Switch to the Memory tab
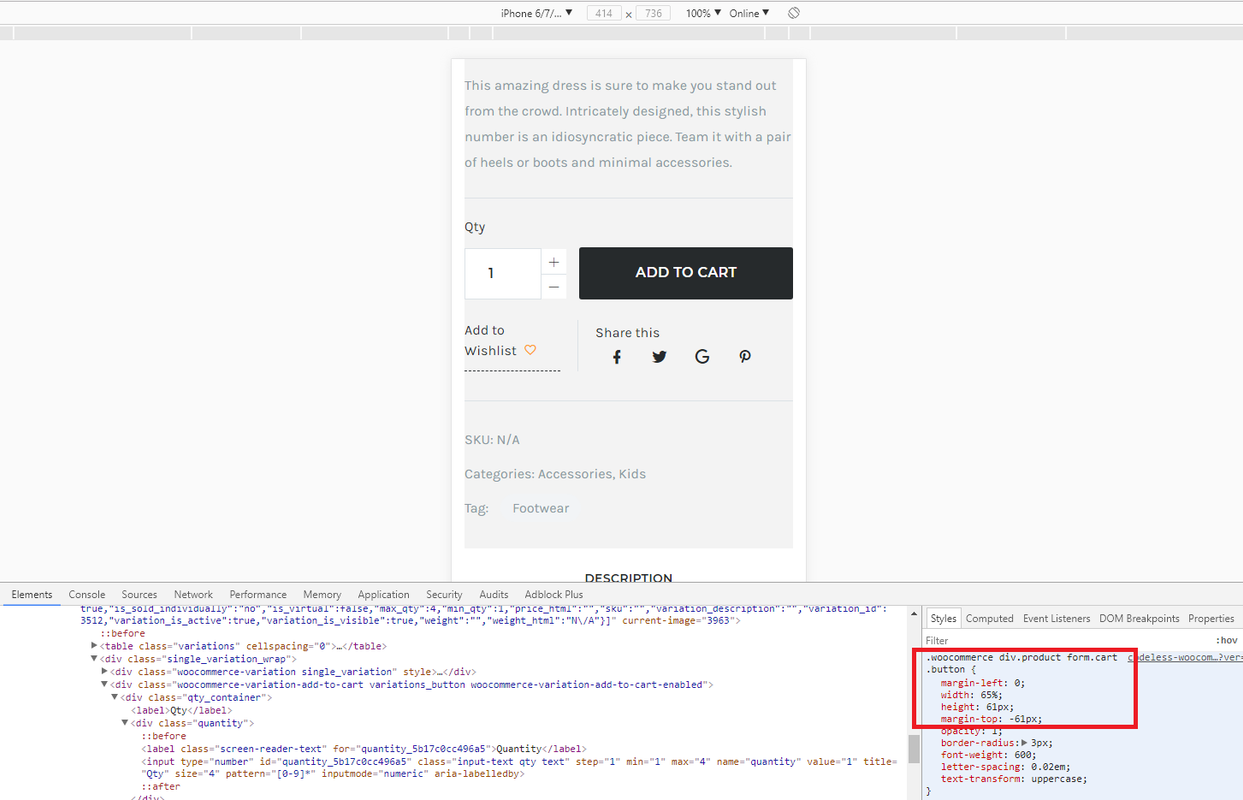Screen dimensions: 1243x800 (x=322, y=594)
